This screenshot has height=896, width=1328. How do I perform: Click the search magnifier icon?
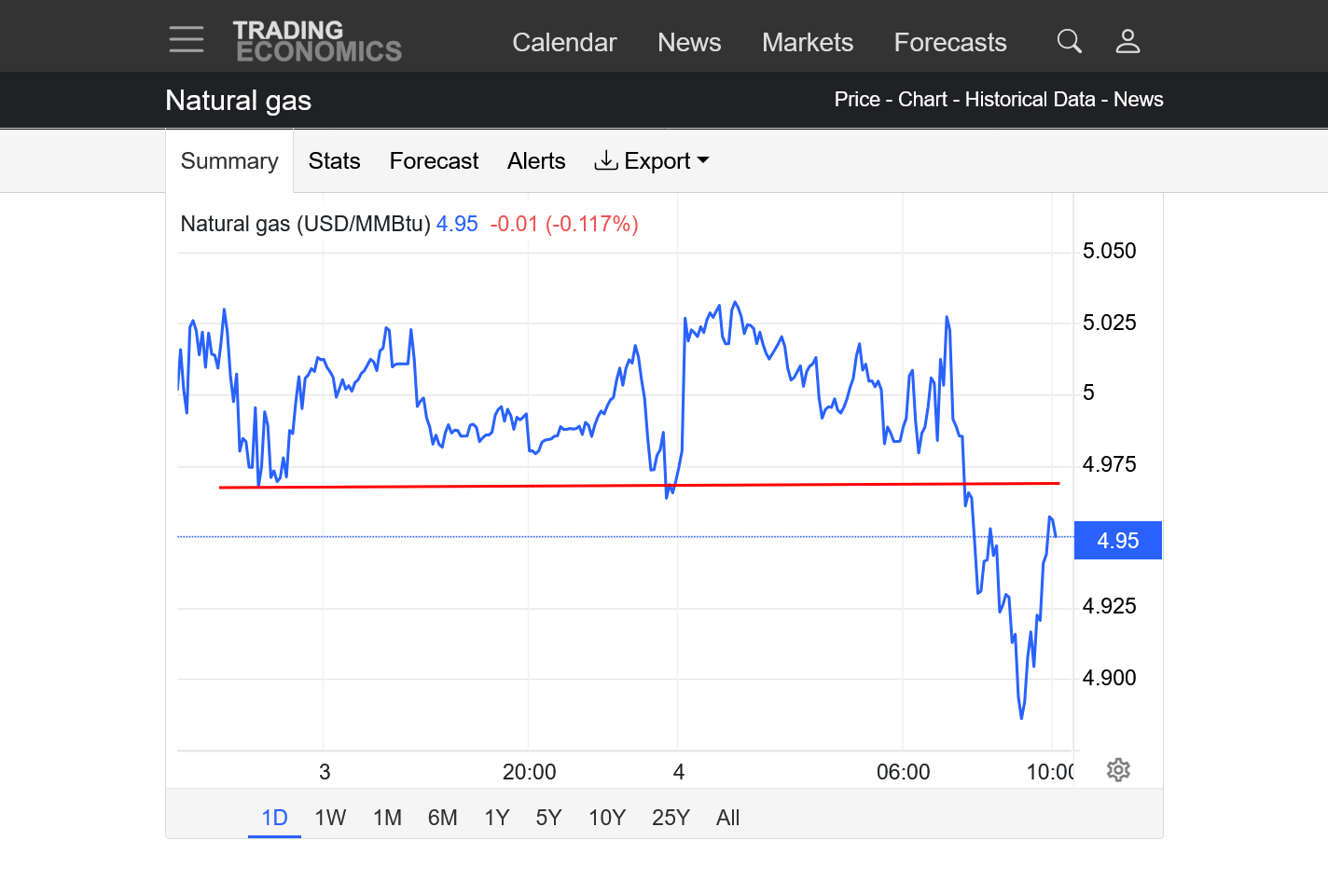(x=1069, y=41)
